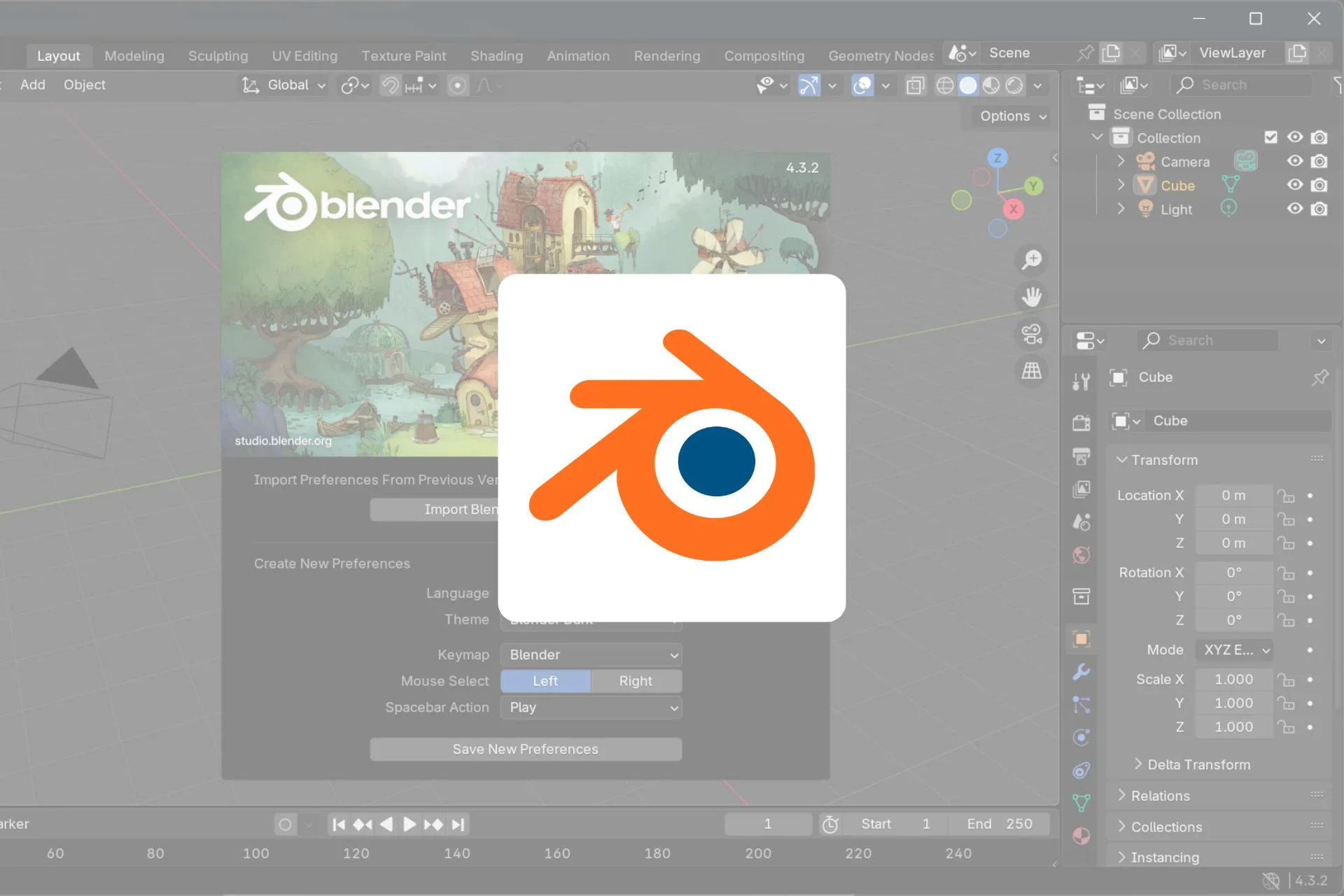Open the viewport zoom tool icon

1032,260
